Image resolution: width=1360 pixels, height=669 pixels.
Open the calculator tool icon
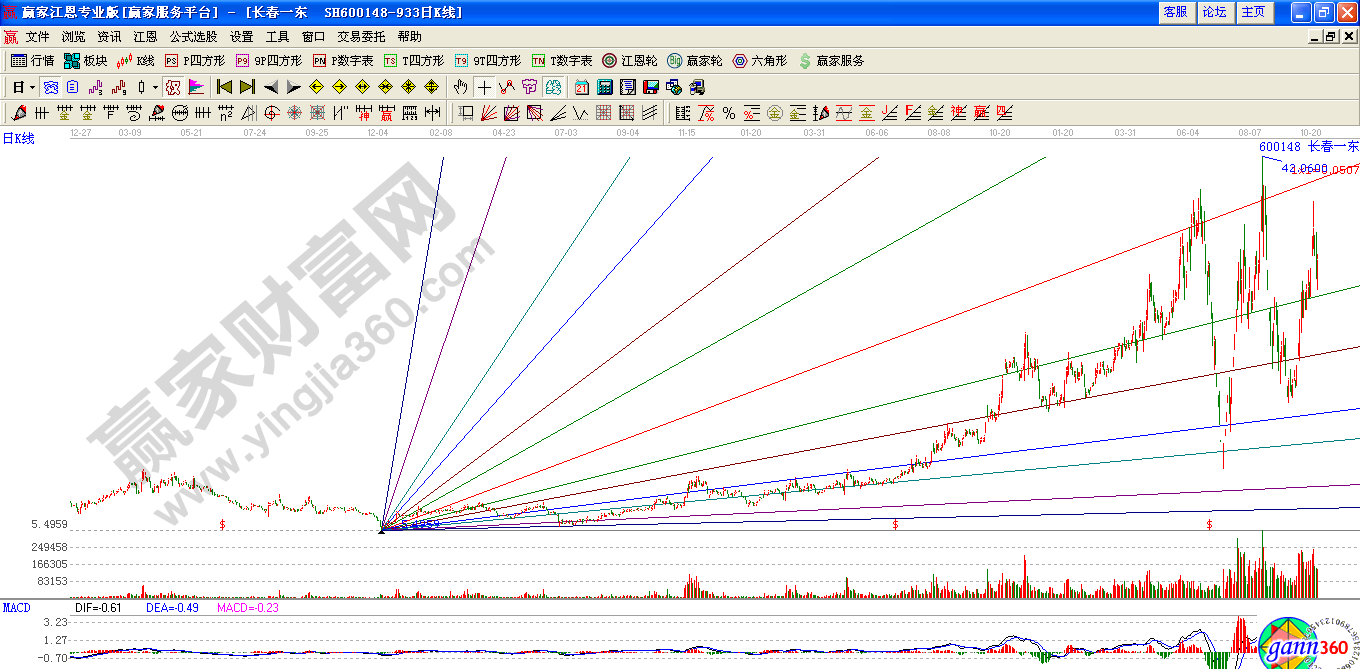click(605, 87)
